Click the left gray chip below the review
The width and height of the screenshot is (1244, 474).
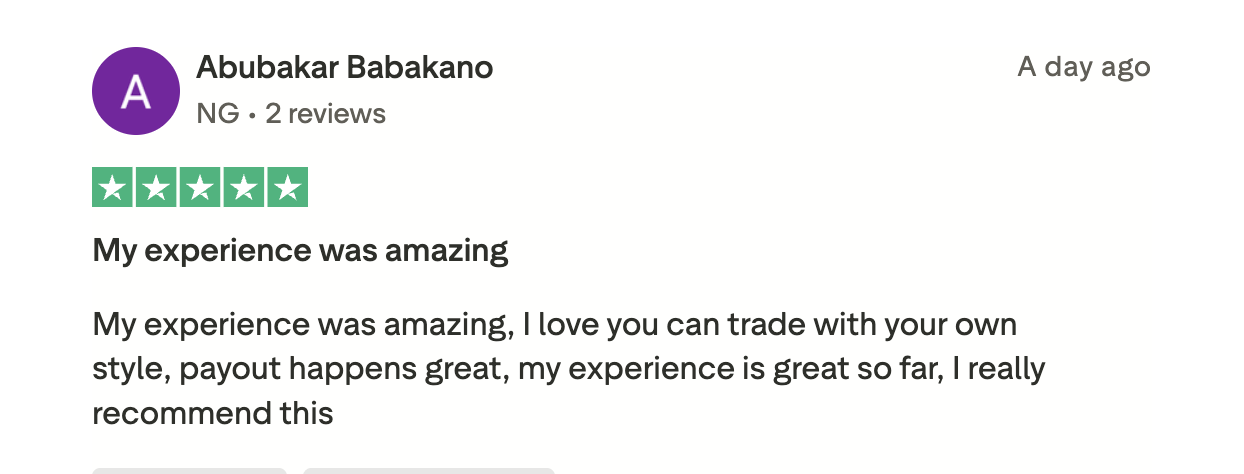pos(189,470)
